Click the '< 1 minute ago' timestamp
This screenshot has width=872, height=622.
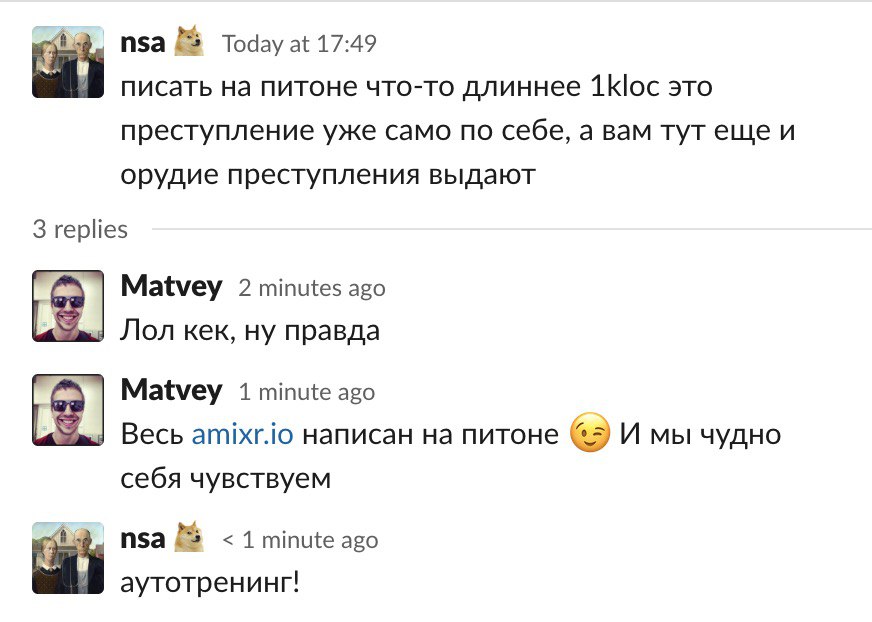pos(300,540)
